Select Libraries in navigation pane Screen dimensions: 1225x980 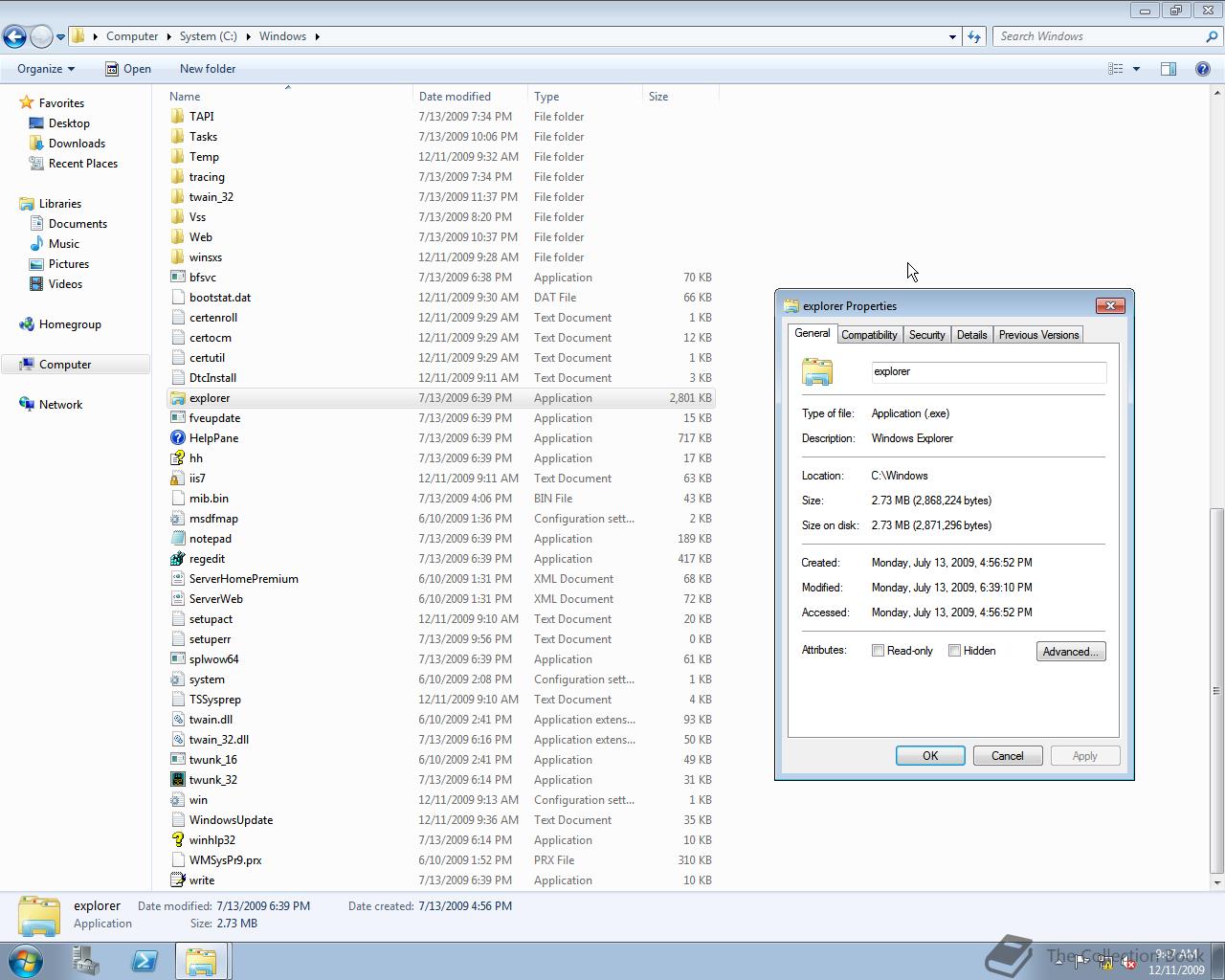tap(59, 204)
